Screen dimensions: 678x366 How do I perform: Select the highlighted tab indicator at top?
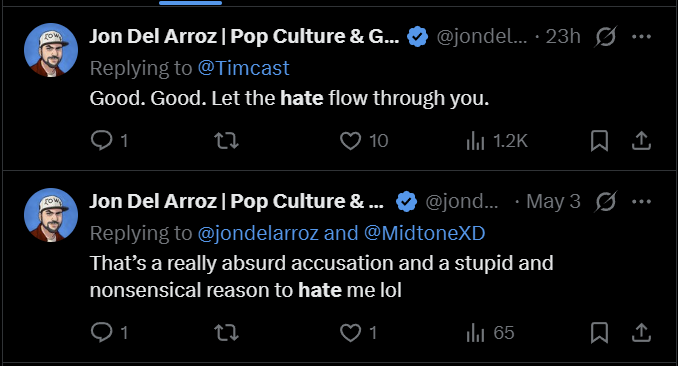click(x=190, y=3)
